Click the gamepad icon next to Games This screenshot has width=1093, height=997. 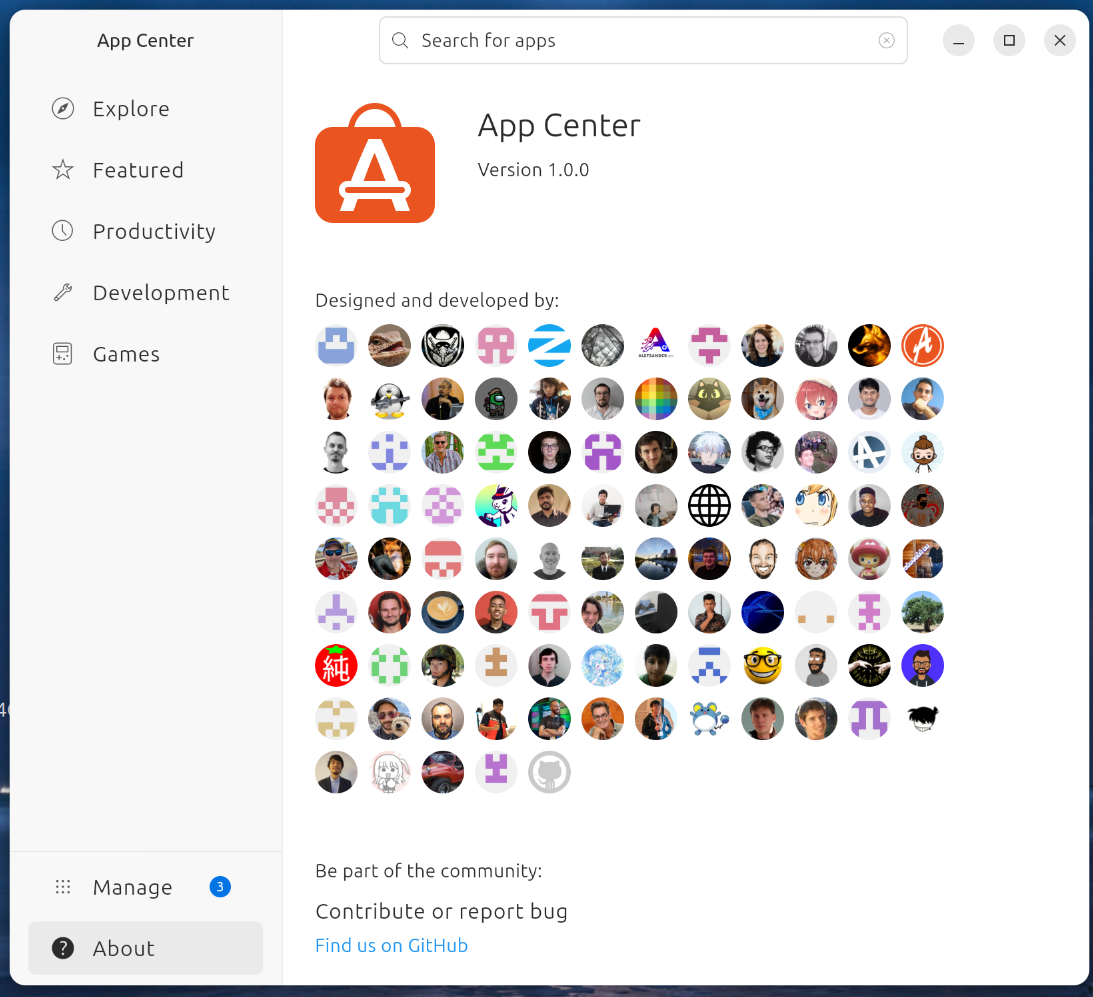(62, 353)
